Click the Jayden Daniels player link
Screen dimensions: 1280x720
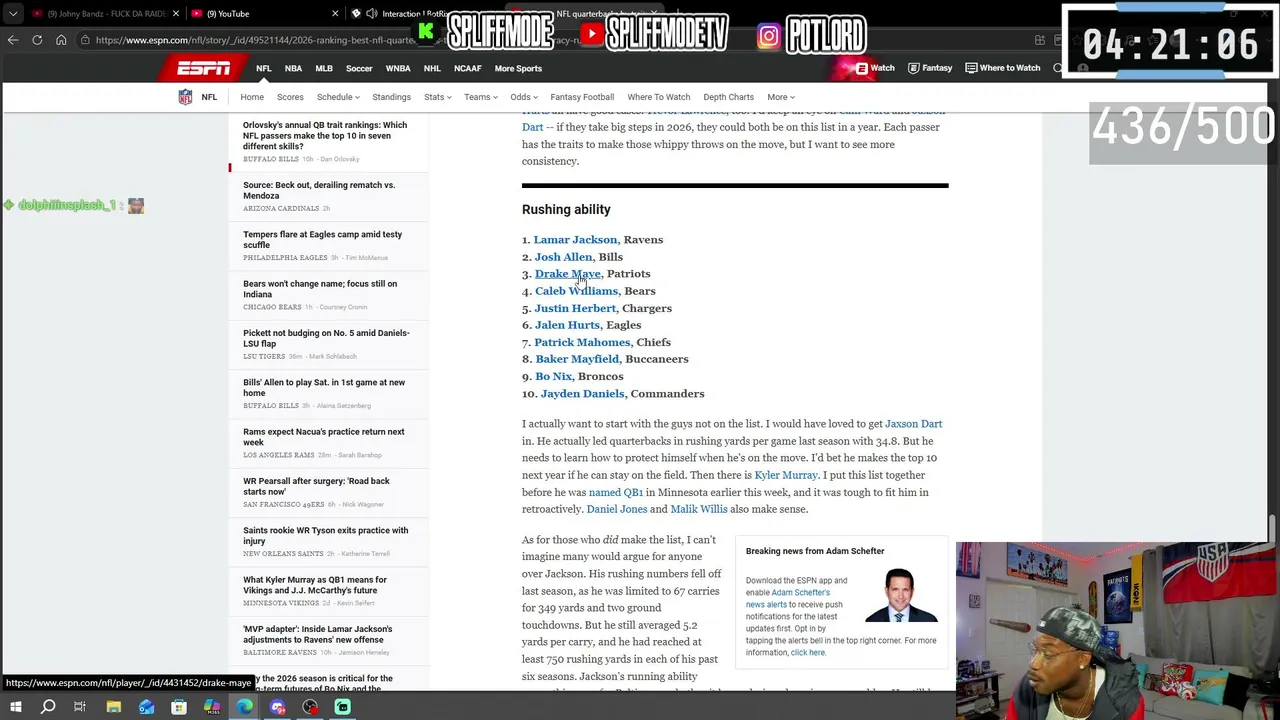(582, 394)
